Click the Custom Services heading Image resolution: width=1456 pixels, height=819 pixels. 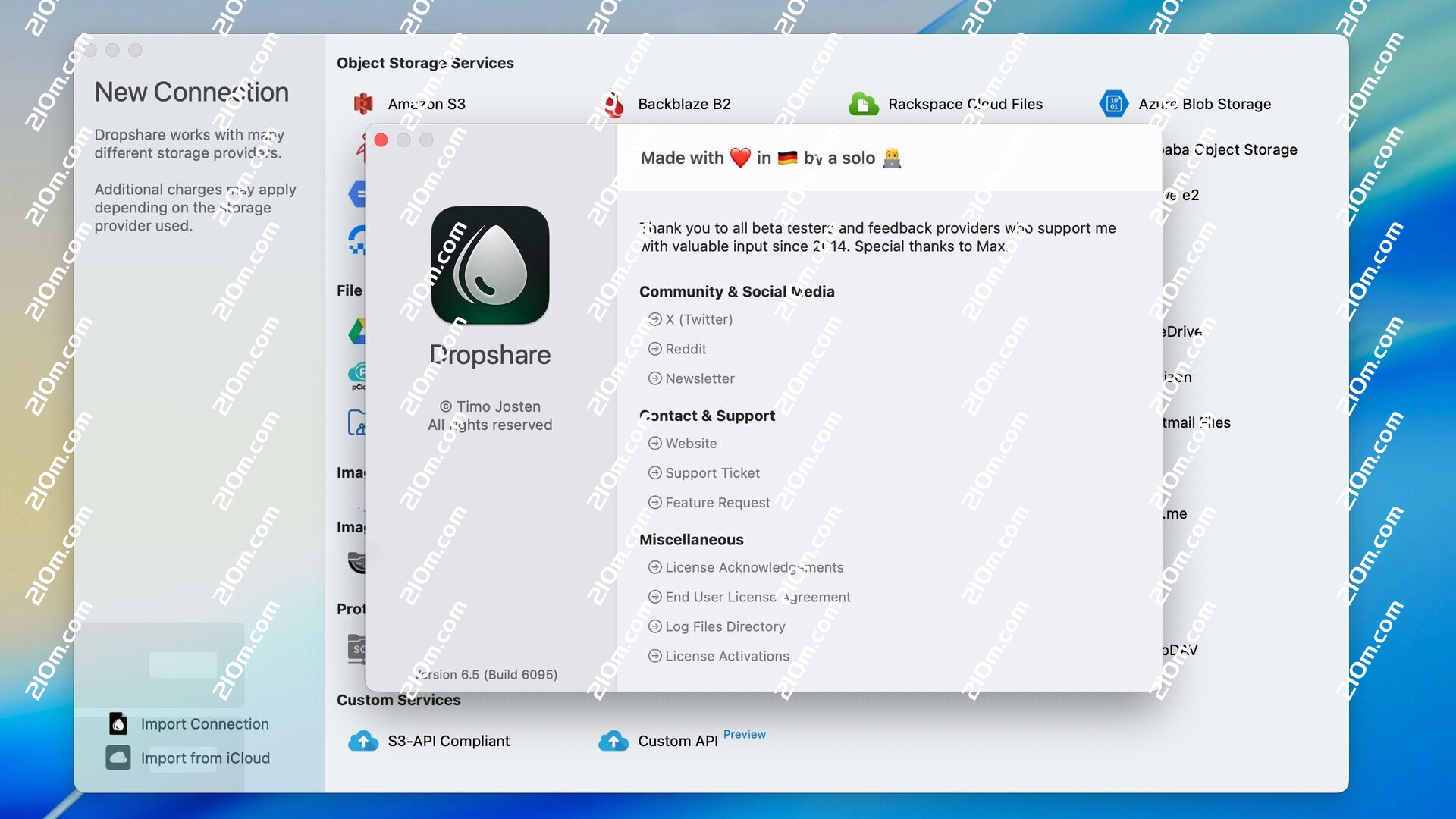click(x=398, y=700)
